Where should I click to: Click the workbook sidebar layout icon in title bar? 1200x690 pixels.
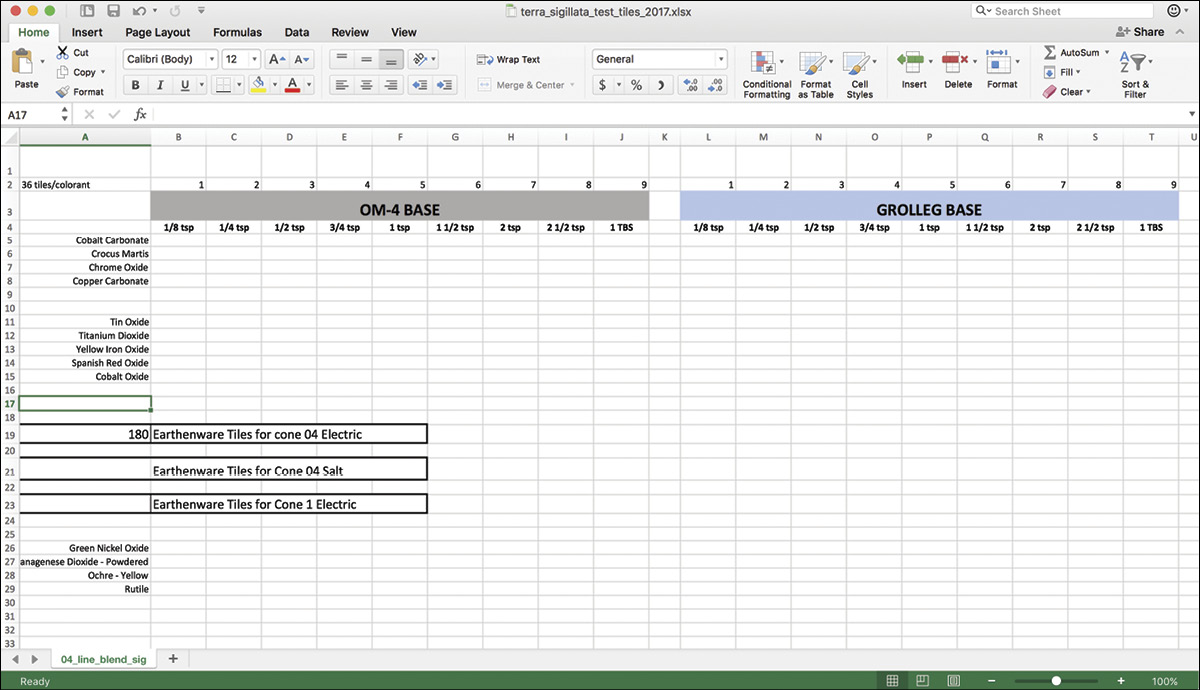87,11
